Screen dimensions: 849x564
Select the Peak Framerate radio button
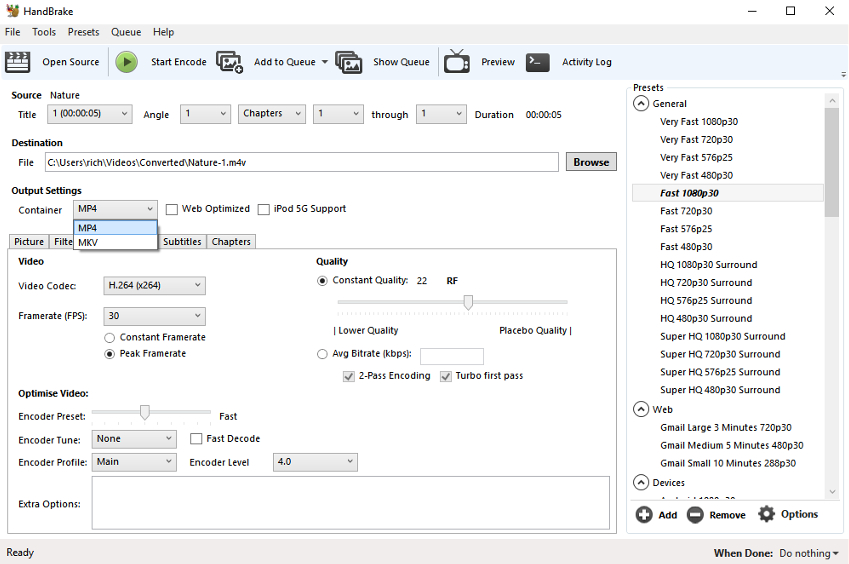tap(109, 354)
